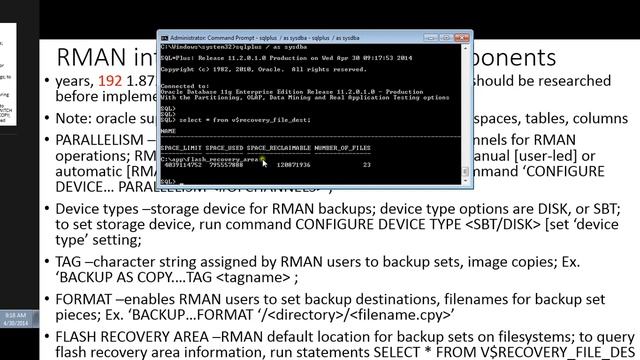Click the taskbar clock showing 9:18 AM
The image size is (640, 360).
pyautogui.click(x=16, y=319)
